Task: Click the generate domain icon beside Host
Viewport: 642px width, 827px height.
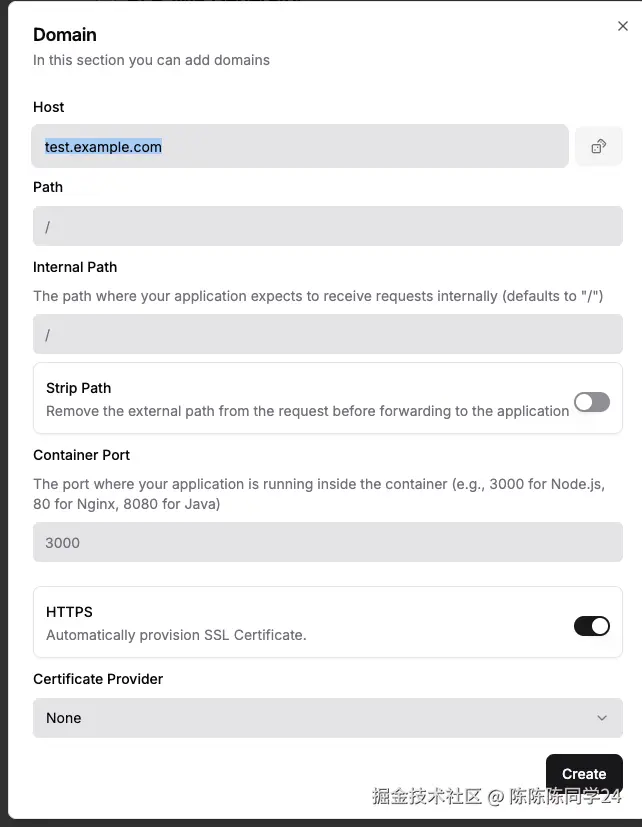Action: tap(598, 146)
